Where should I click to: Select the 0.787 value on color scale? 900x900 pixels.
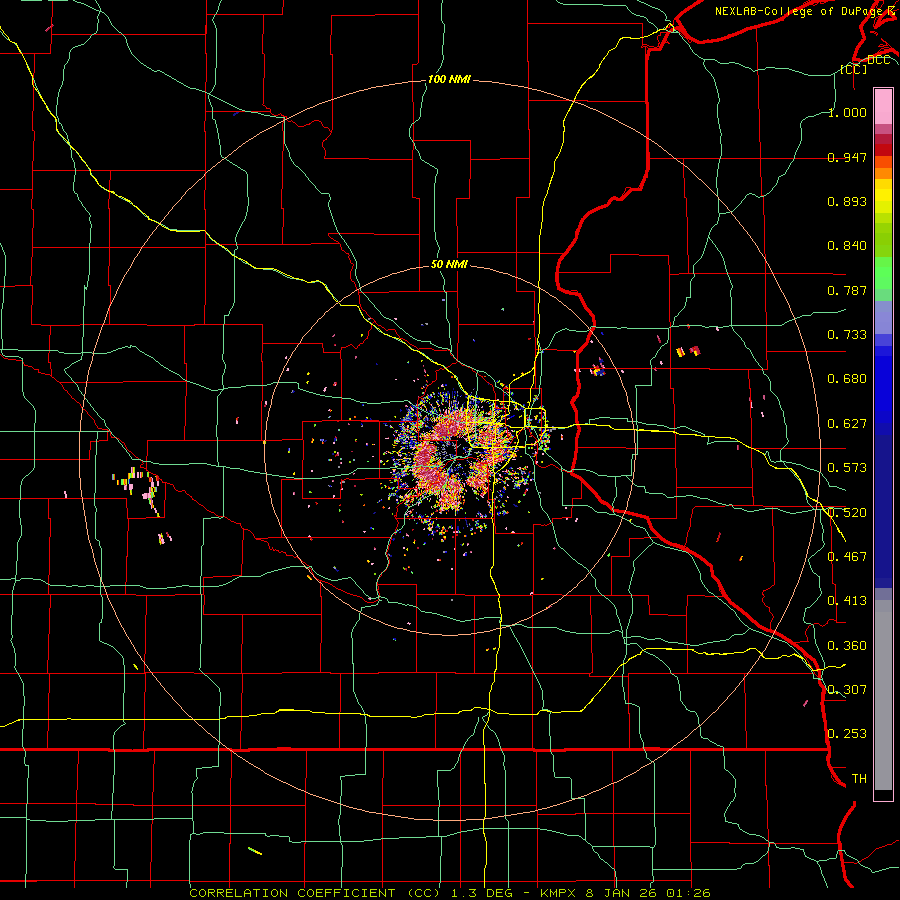pyautogui.click(x=847, y=290)
